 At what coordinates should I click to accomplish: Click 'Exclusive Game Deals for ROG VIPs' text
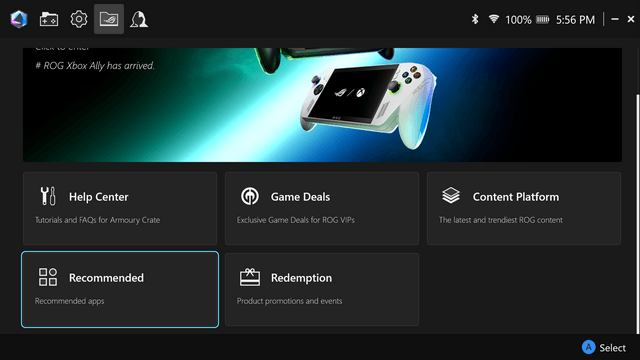296,220
